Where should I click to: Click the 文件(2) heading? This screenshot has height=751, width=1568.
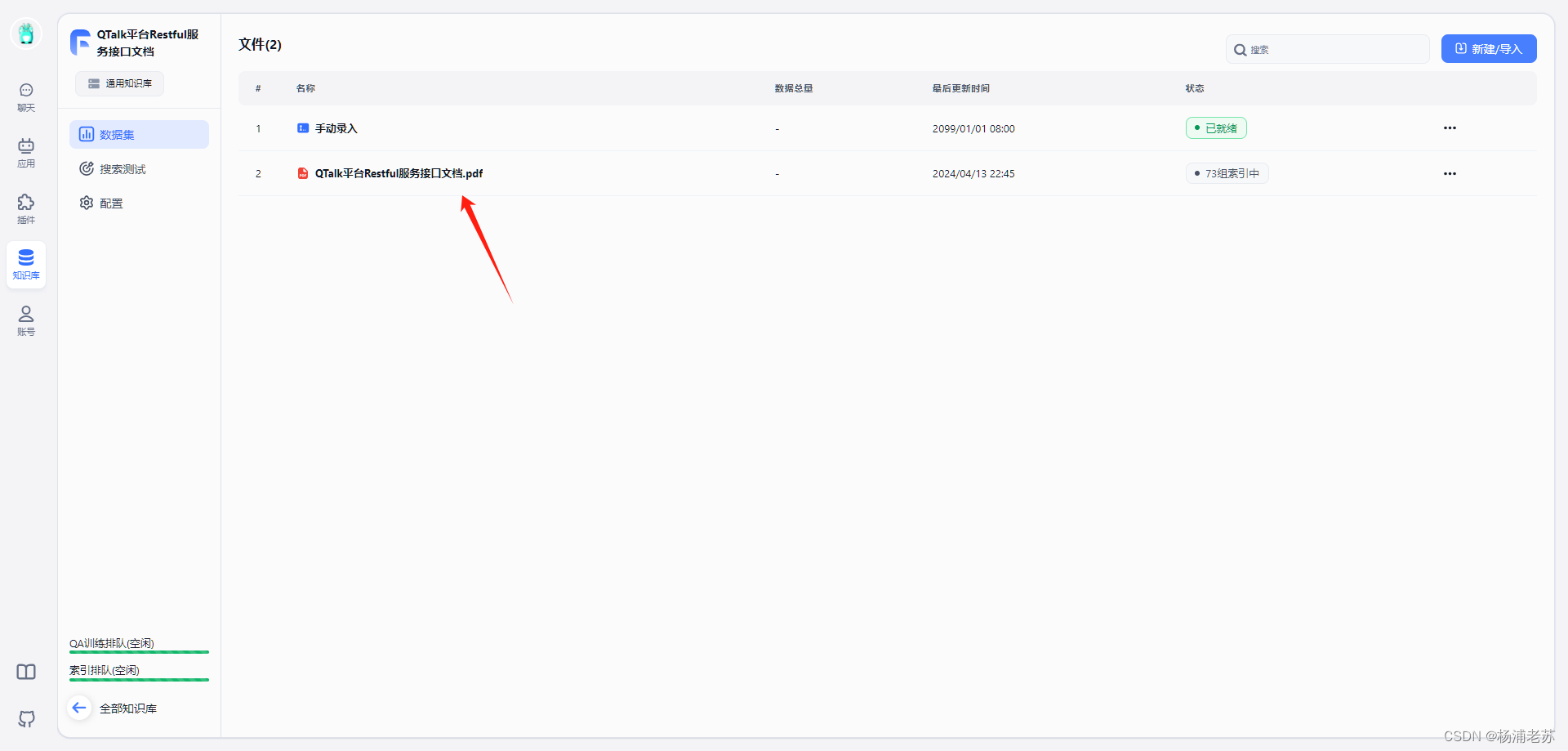[260, 44]
